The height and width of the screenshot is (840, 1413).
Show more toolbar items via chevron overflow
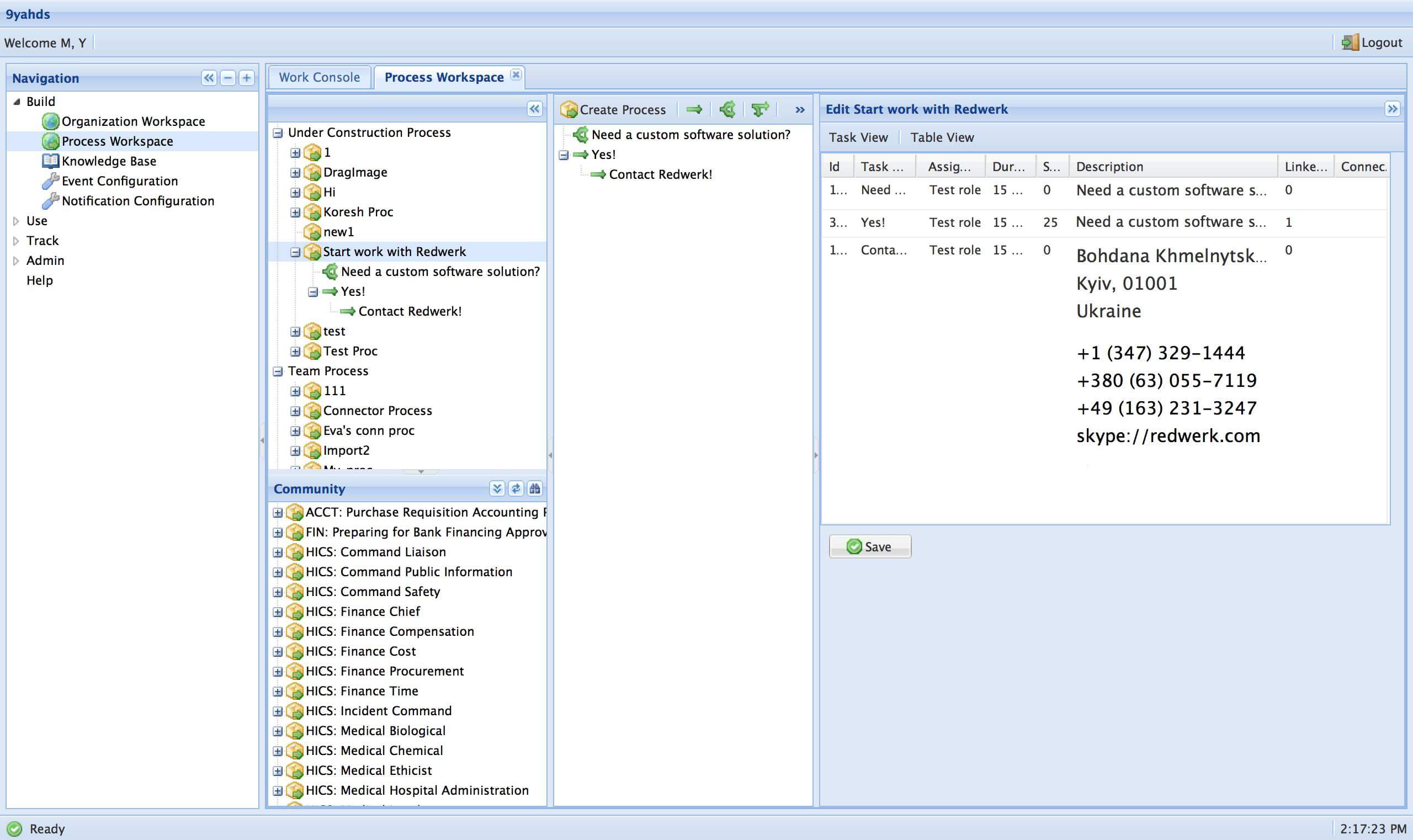coord(799,110)
